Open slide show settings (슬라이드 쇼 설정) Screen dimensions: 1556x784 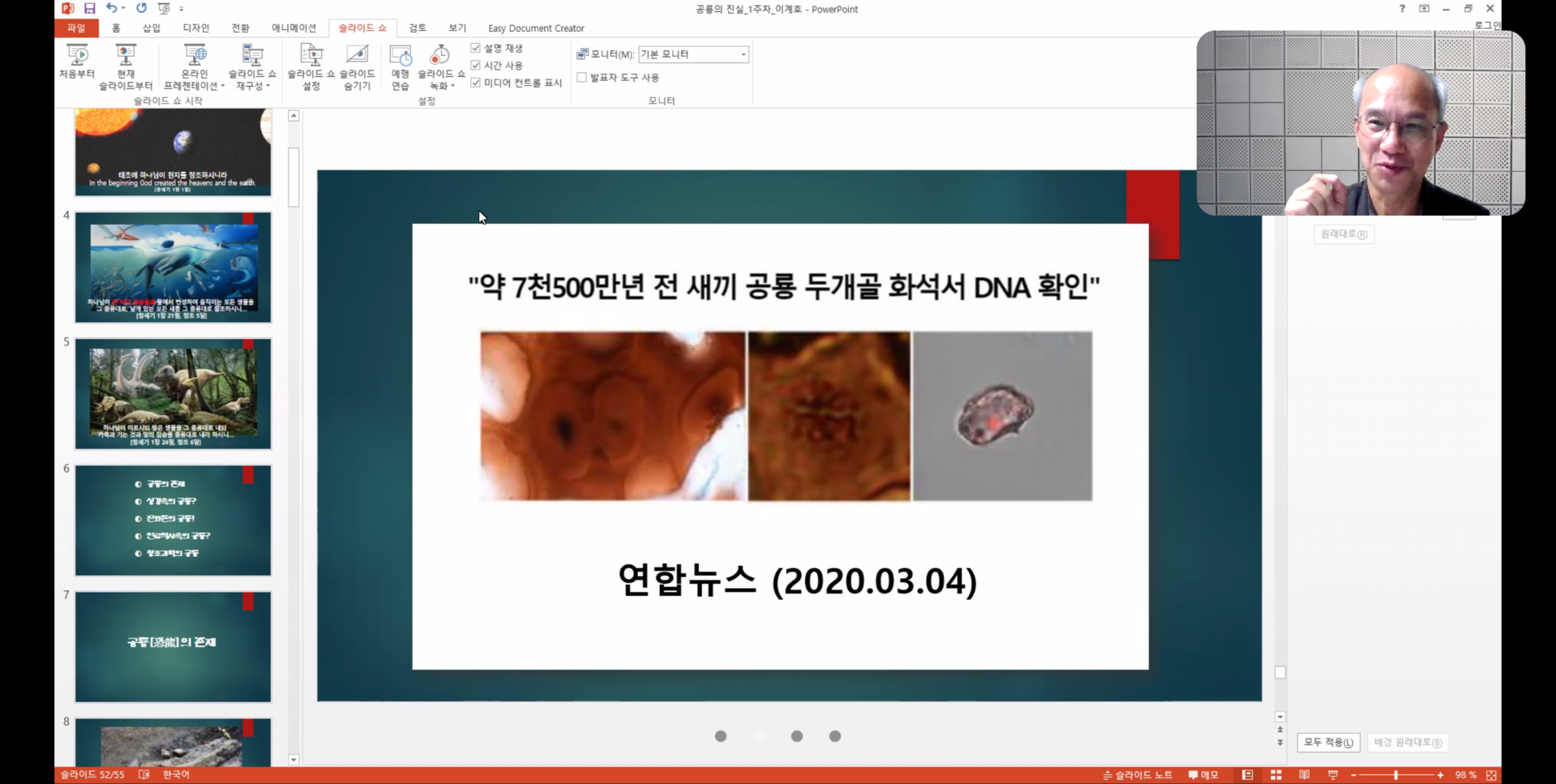pyautogui.click(x=311, y=67)
